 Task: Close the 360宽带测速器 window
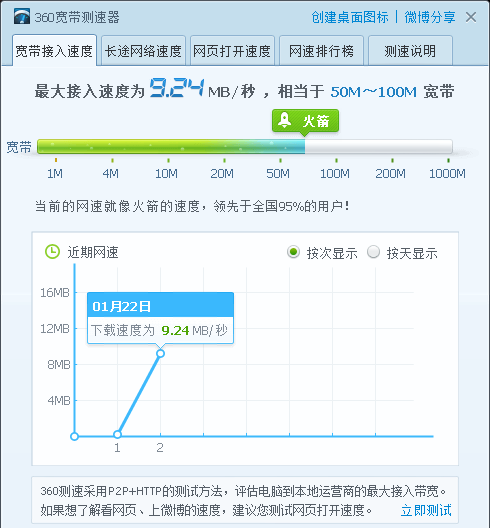tap(471, 17)
